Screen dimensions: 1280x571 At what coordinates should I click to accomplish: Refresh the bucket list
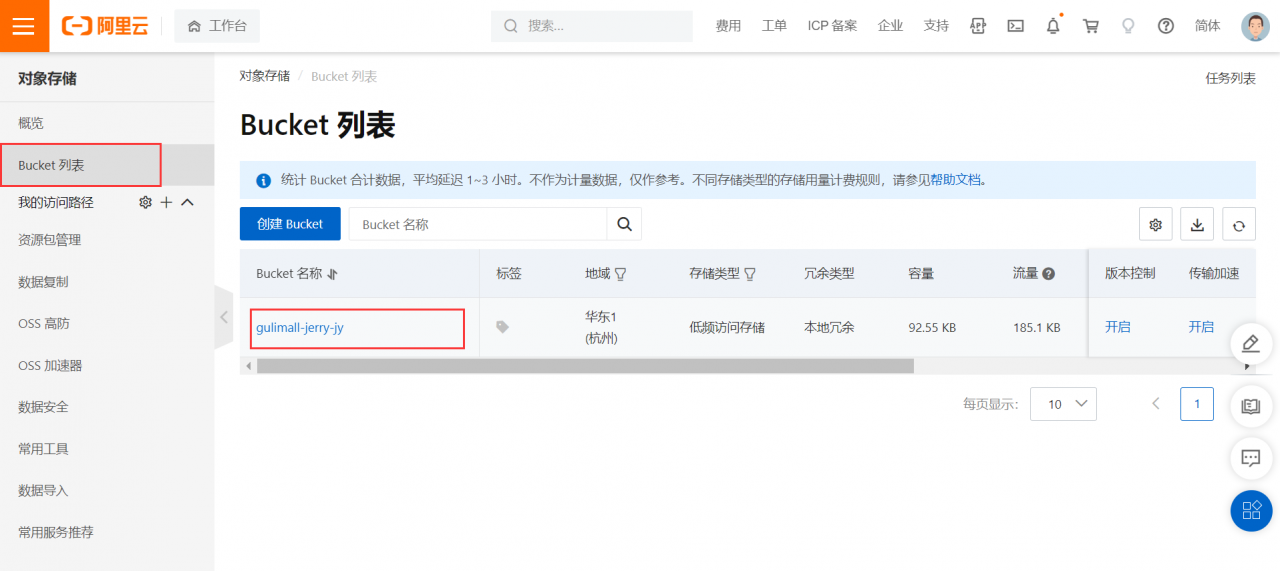pos(1238,225)
